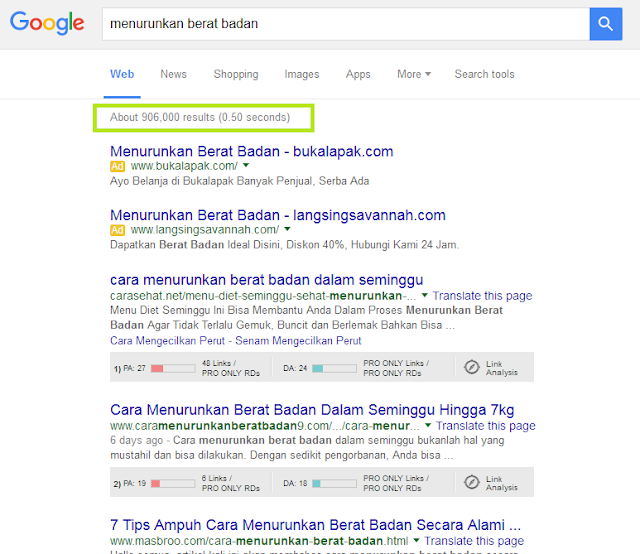Translate the masbroo.com page
The width and height of the screenshot is (640, 554).
[474, 541]
